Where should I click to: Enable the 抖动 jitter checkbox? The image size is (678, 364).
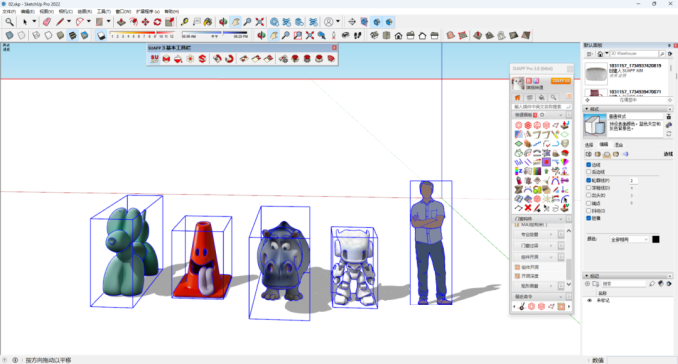point(588,211)
